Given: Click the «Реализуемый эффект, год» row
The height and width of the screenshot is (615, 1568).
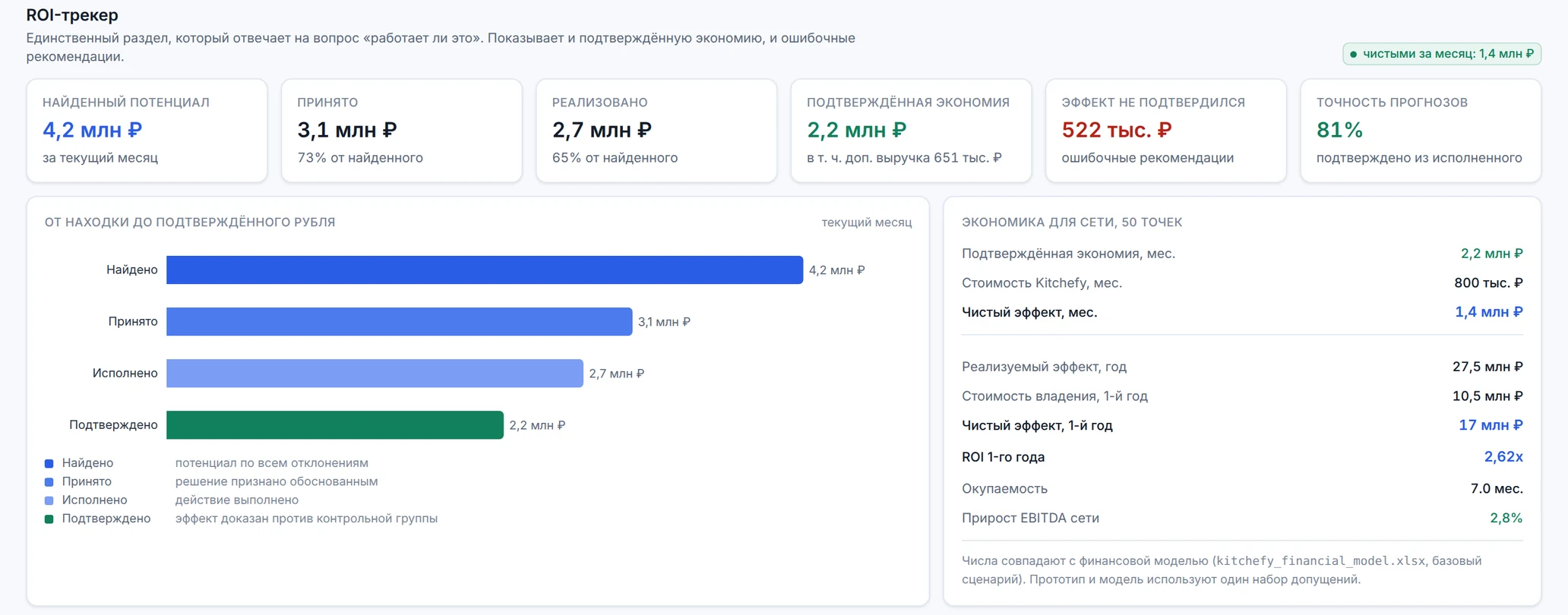Looking at the screenshot, I should [x=1242, y=367].
